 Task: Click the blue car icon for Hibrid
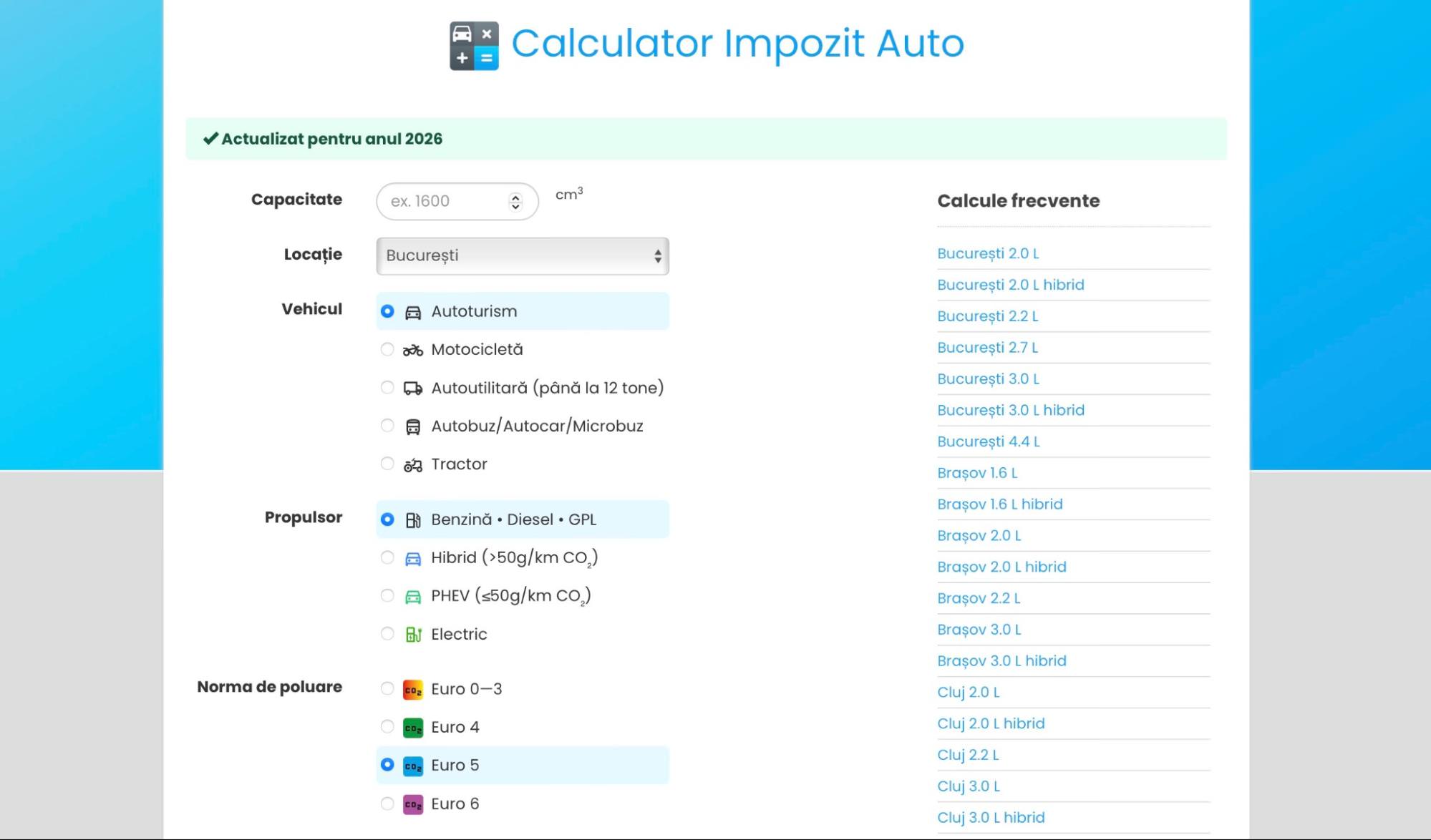[x=412, y=558]
